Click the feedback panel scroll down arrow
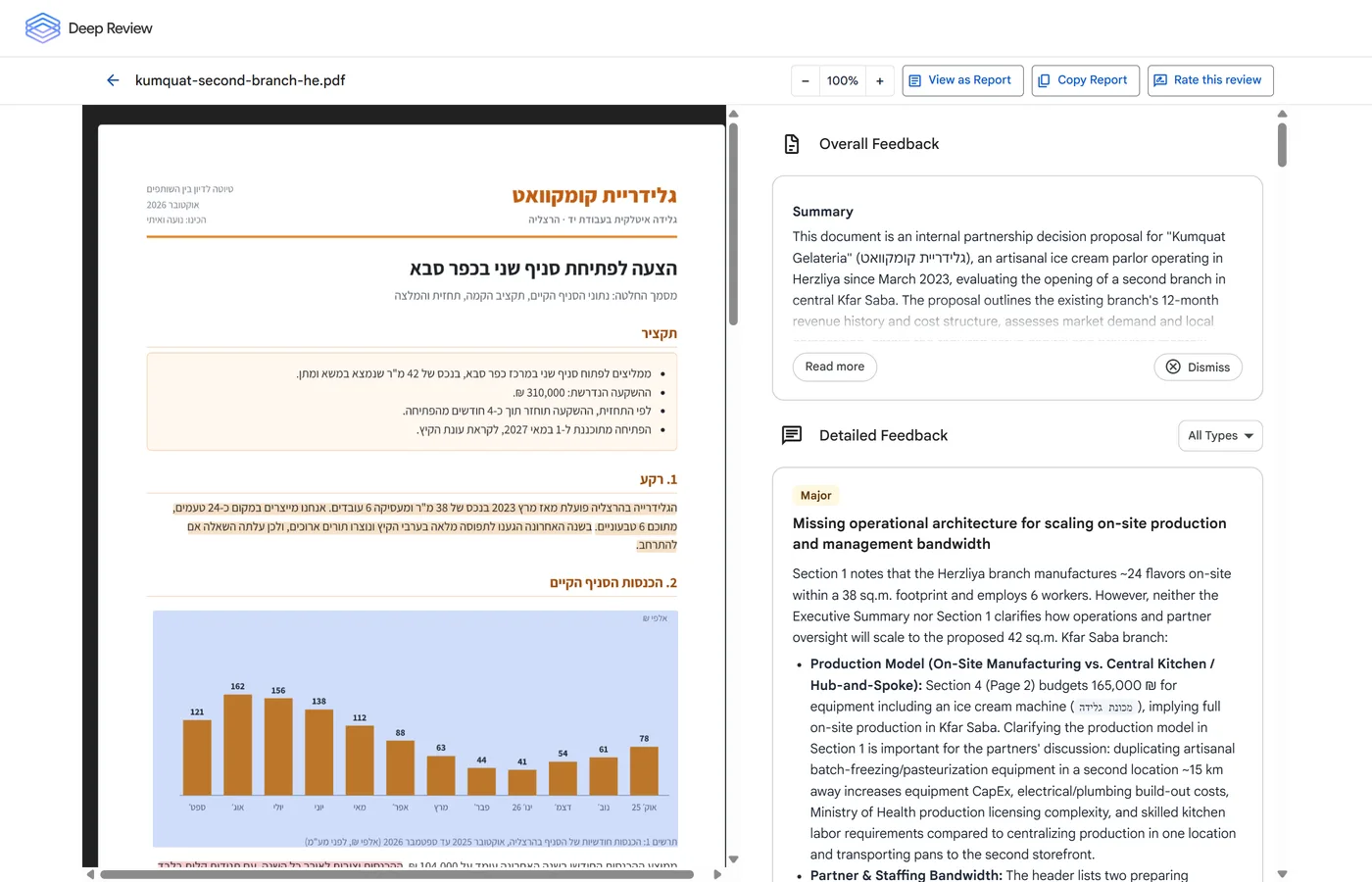The width and height of the screenshot is (1372, 882). (1282, 874)
